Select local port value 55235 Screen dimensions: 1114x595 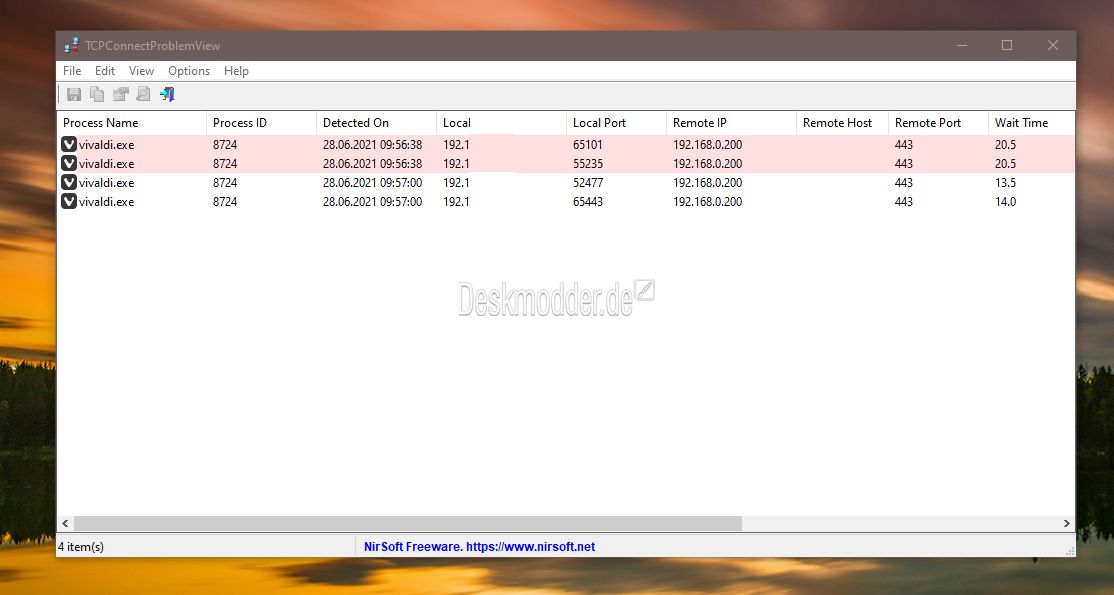point(588,164)
